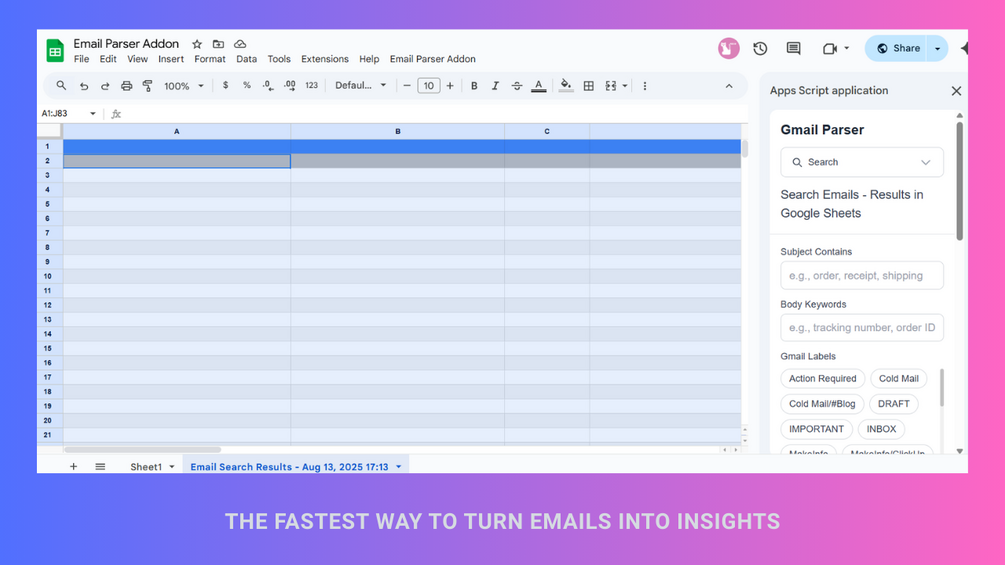Click the move to folder icon
This screenshot has height=565, width=1005.
click(219, 44)
